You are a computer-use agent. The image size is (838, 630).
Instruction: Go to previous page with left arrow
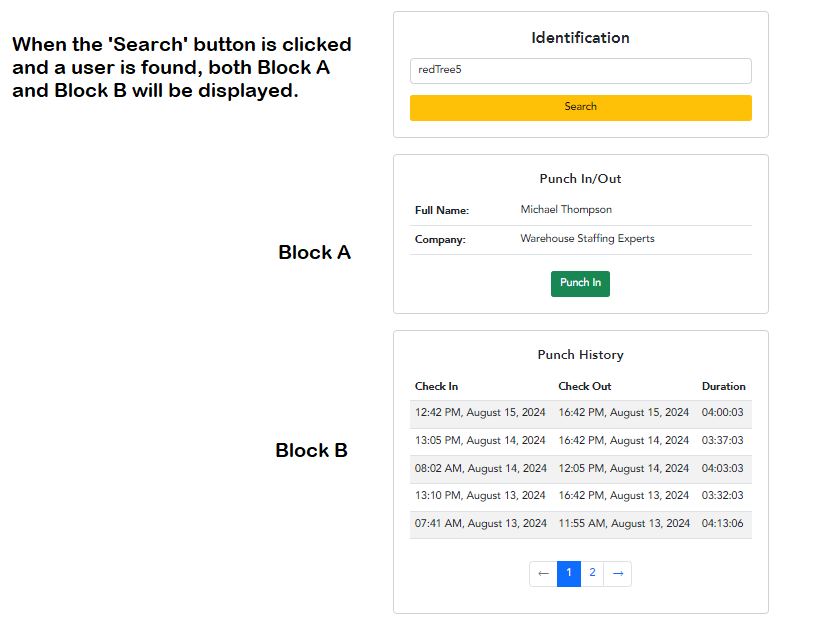click(543, 573)
